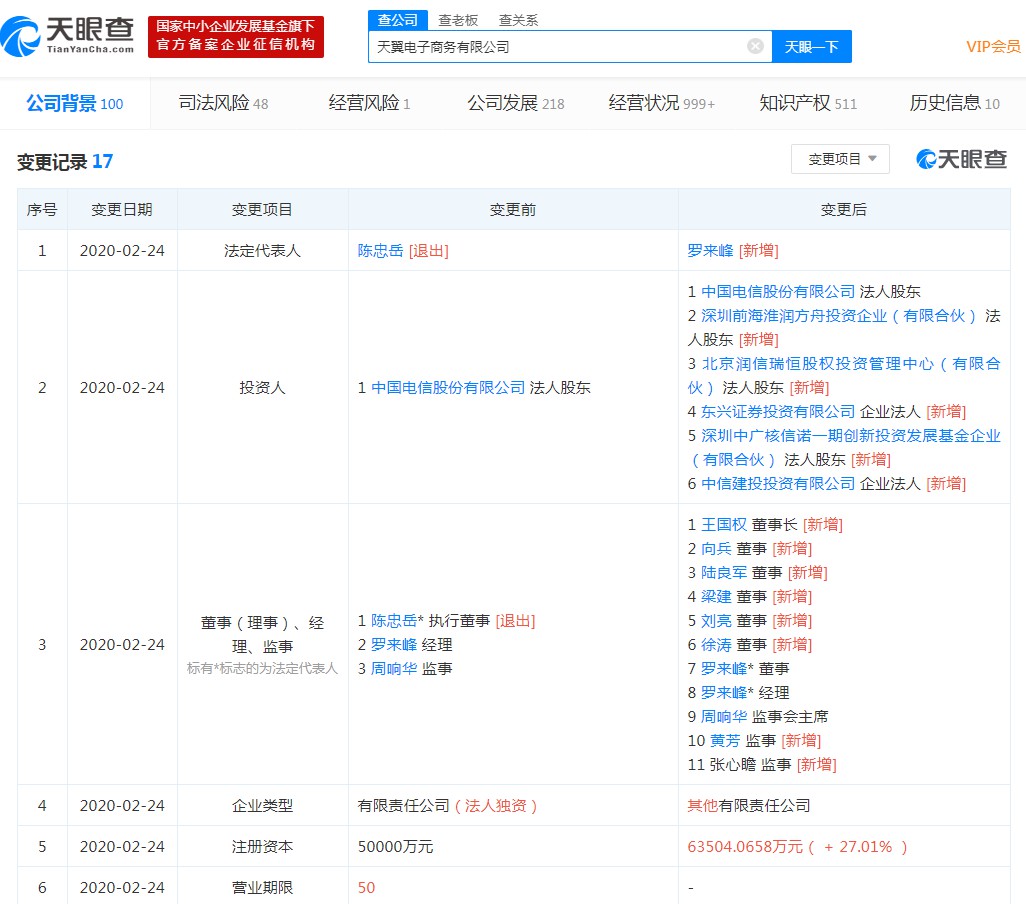This screenshot has height=904, width=1026.
Task: Open 梁建 董事 link
Action: click(x=716, y=597)
